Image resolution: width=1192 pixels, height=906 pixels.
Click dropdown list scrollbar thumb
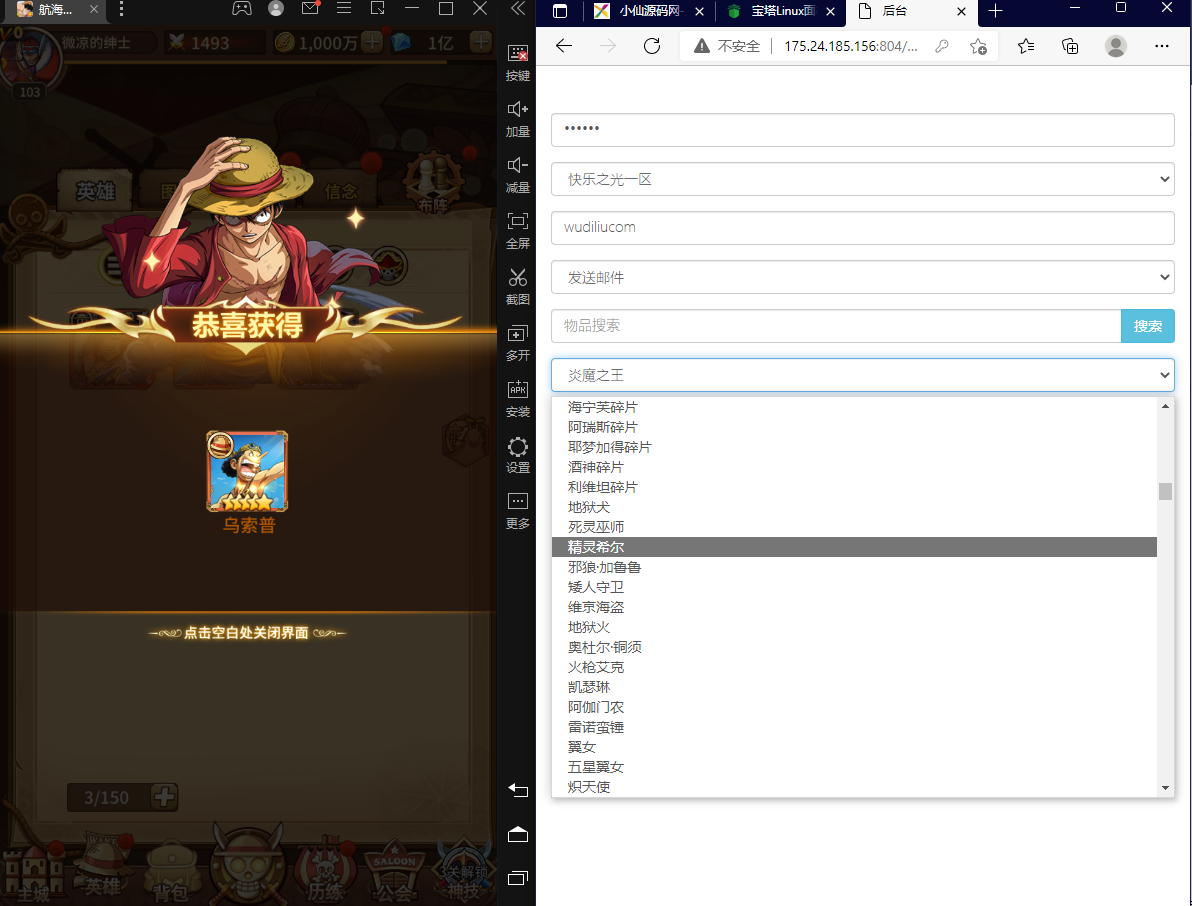pos(1165,491)
